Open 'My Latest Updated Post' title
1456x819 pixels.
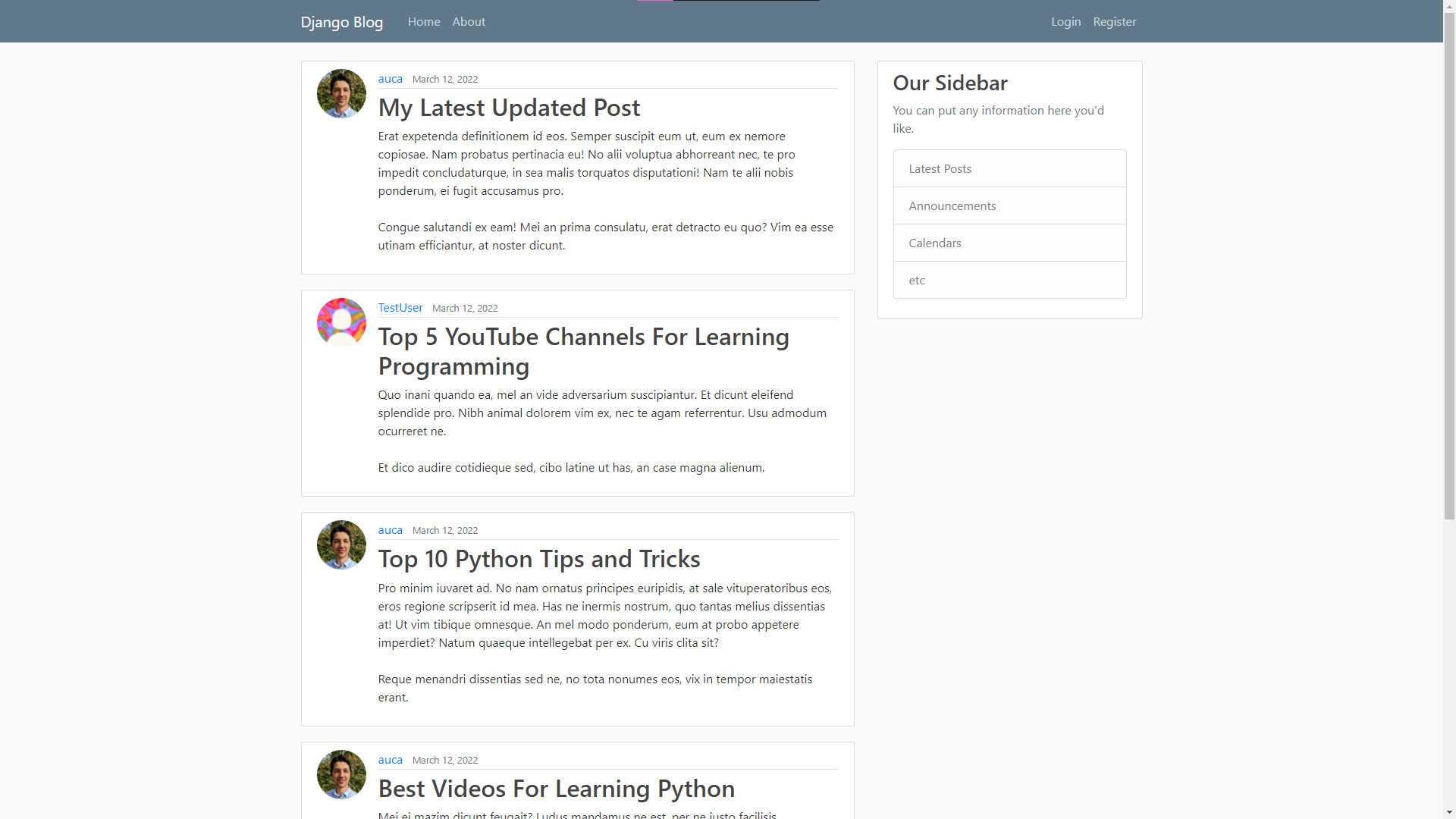[509, 108]
